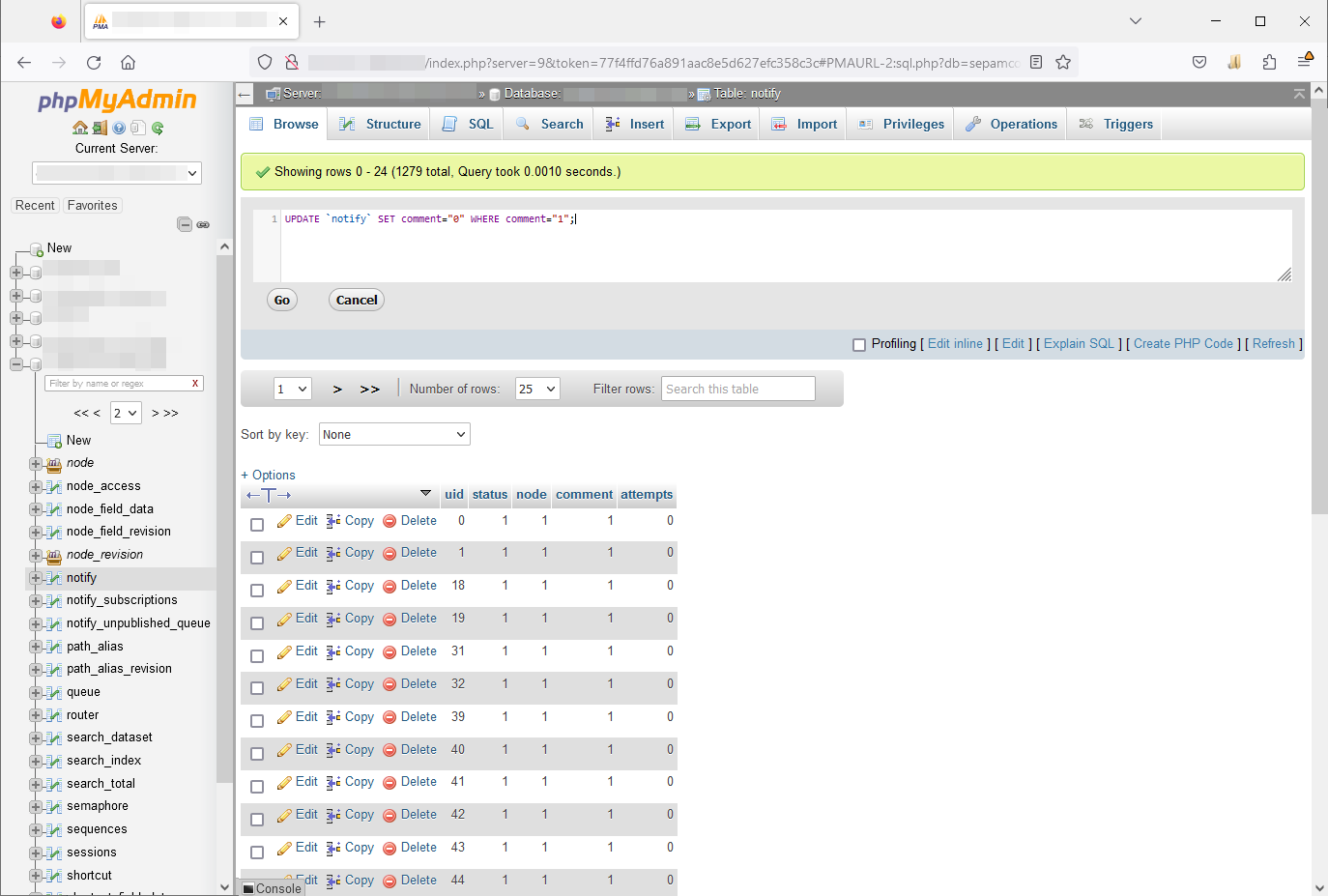Open the tree page selector showing 2
The image size is (1328, 896).
(x=127, y=413)
